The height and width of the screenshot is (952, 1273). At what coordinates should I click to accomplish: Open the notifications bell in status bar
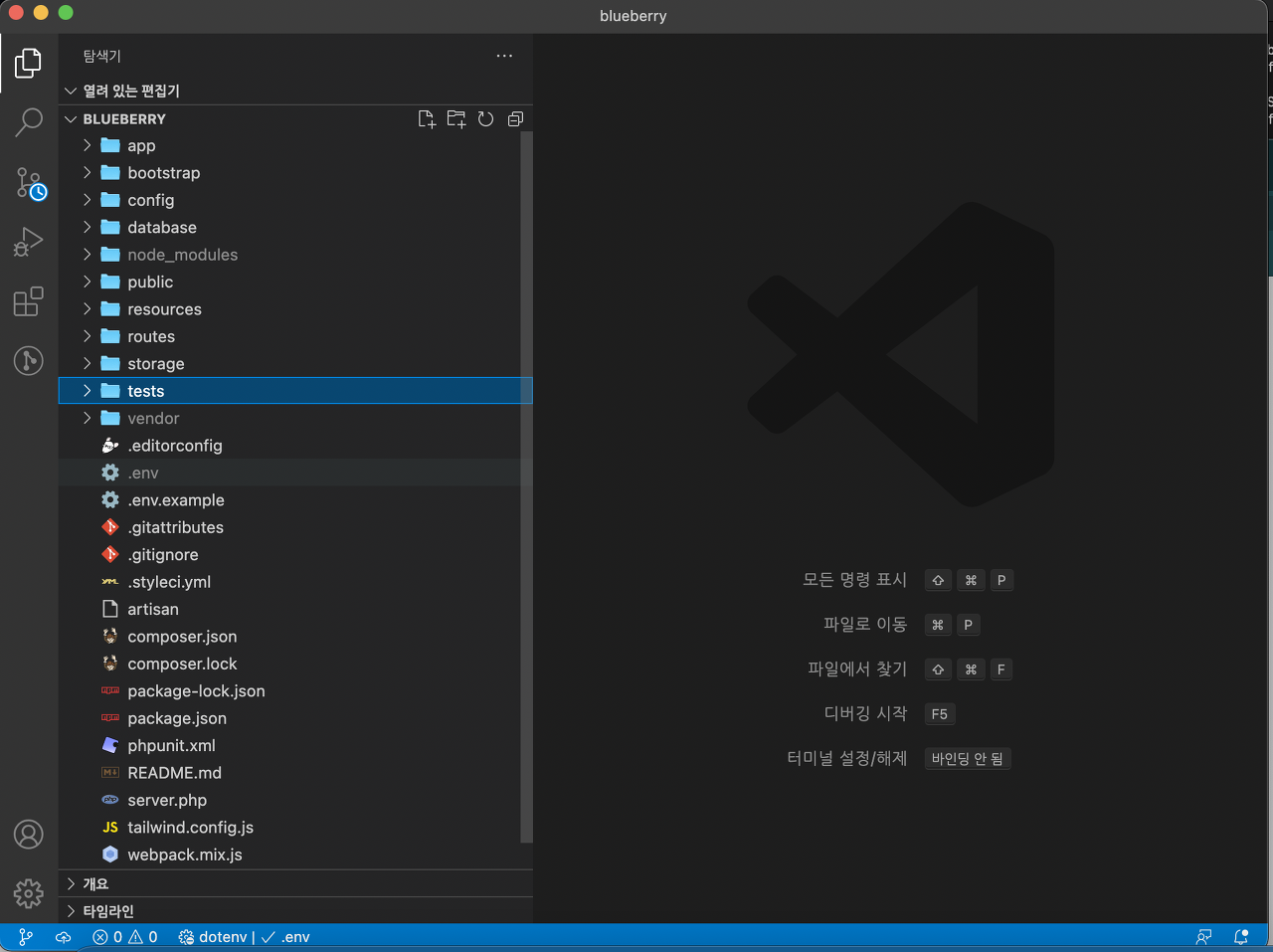[1241, 937]
